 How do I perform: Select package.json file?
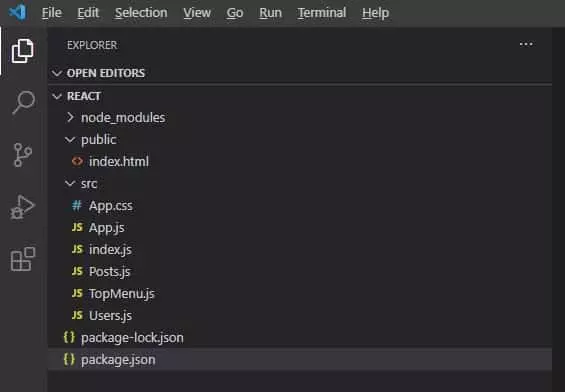click(x=300, y=359)
